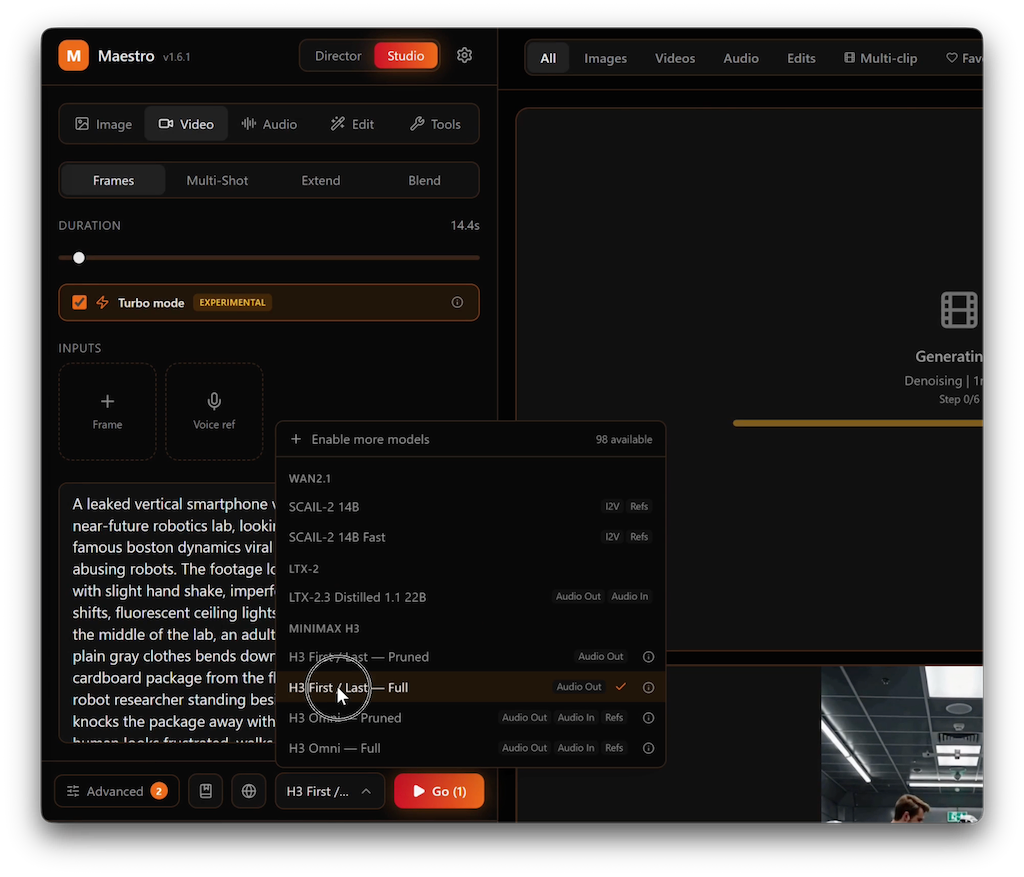Click the lightning bolt Turbo icon
The width and height of the screenshot is (1024, 877).
coord(103,302)
